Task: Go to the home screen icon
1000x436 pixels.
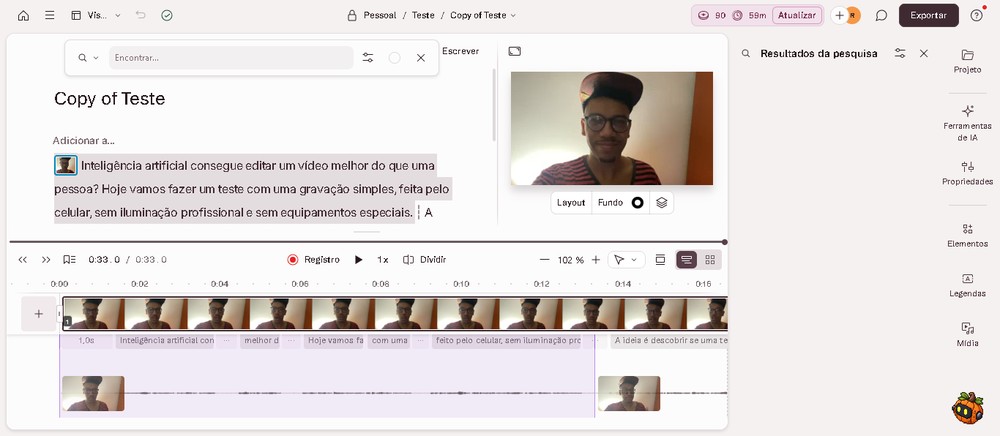Action: pos(24,15)
